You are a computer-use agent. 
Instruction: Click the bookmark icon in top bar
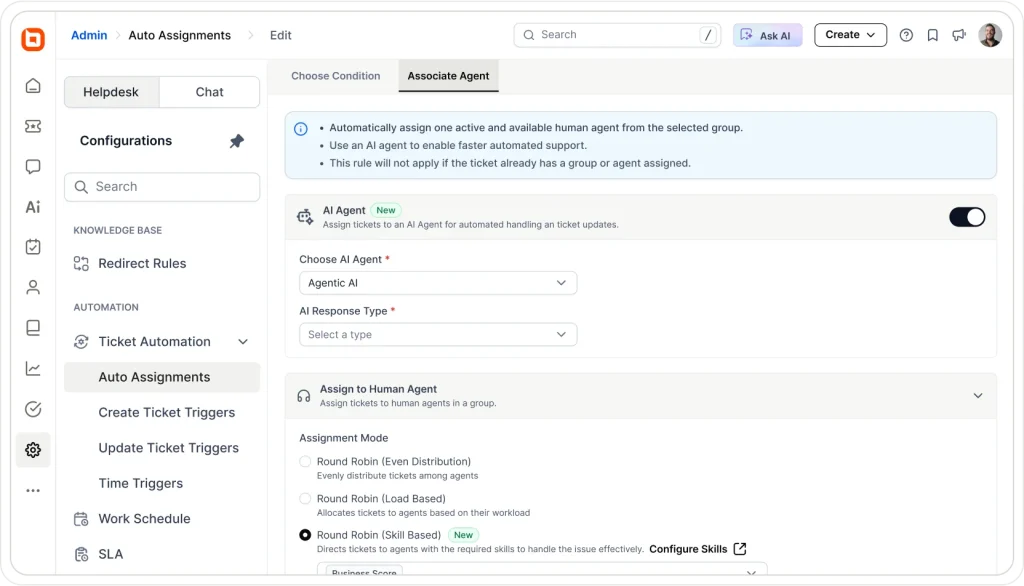pyautogui.click(x=933, y=35)
